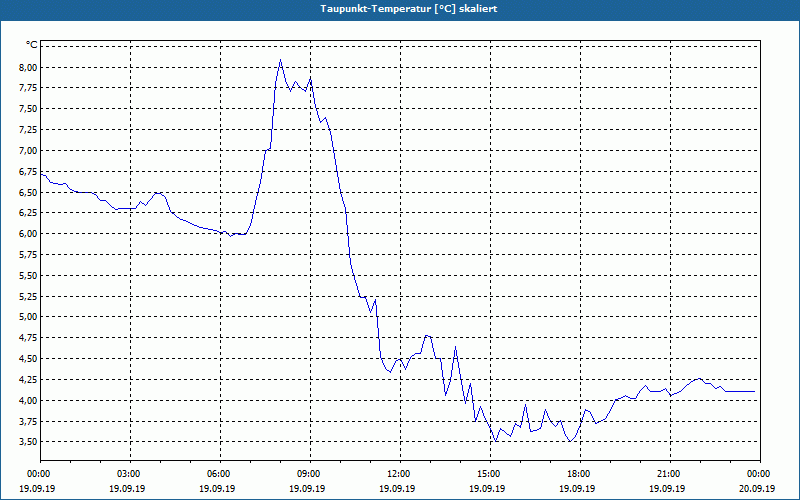
Task: Select the 19.09.19 date below 18:00
Action: (577, 488)
